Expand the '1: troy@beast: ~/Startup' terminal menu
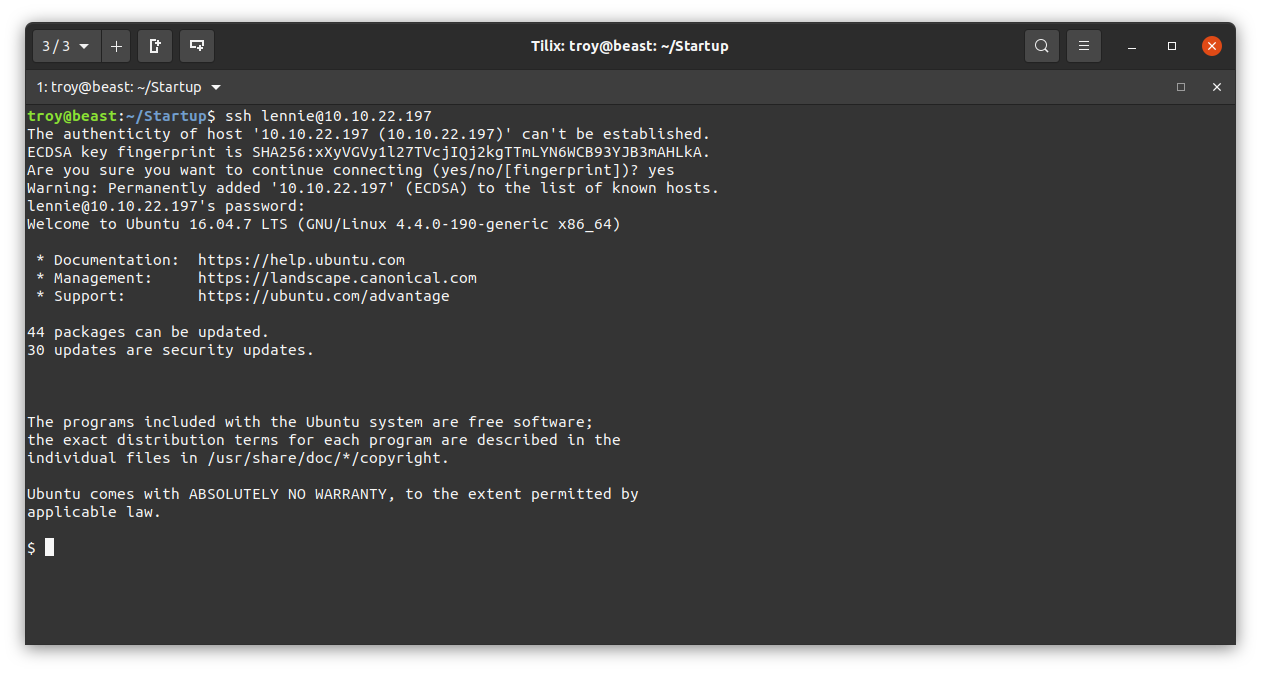This screenshot has width=1261, height=673. [129, 87]
